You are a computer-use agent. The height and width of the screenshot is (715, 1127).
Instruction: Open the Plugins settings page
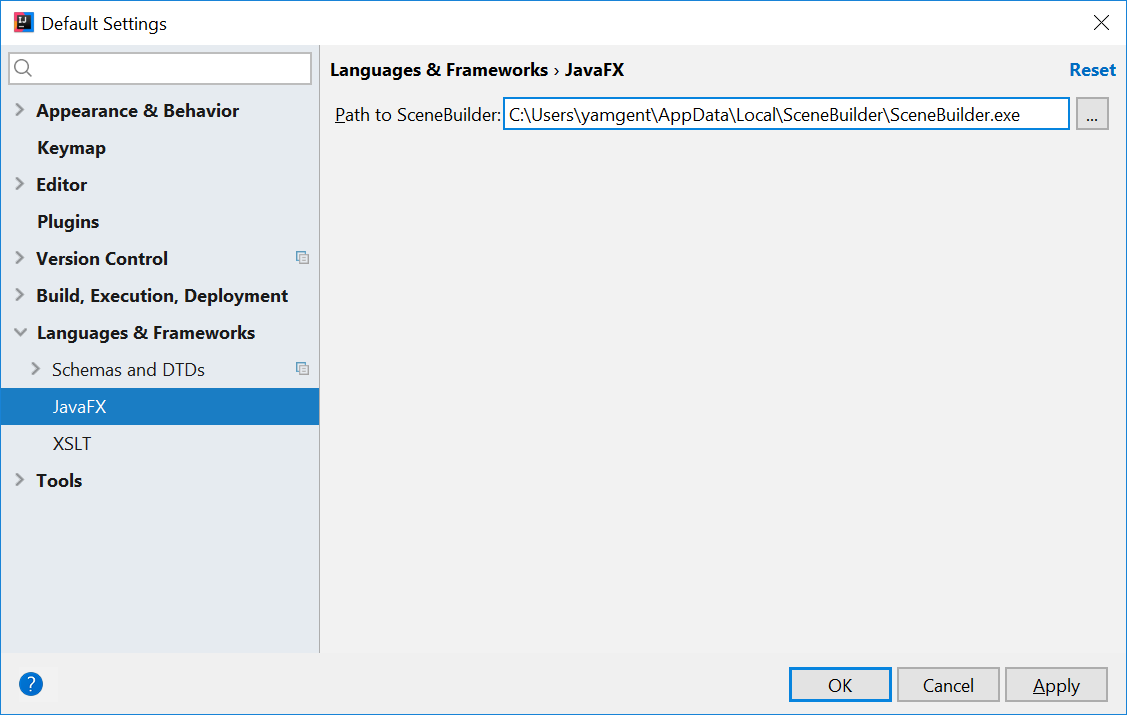pos(67,221)
